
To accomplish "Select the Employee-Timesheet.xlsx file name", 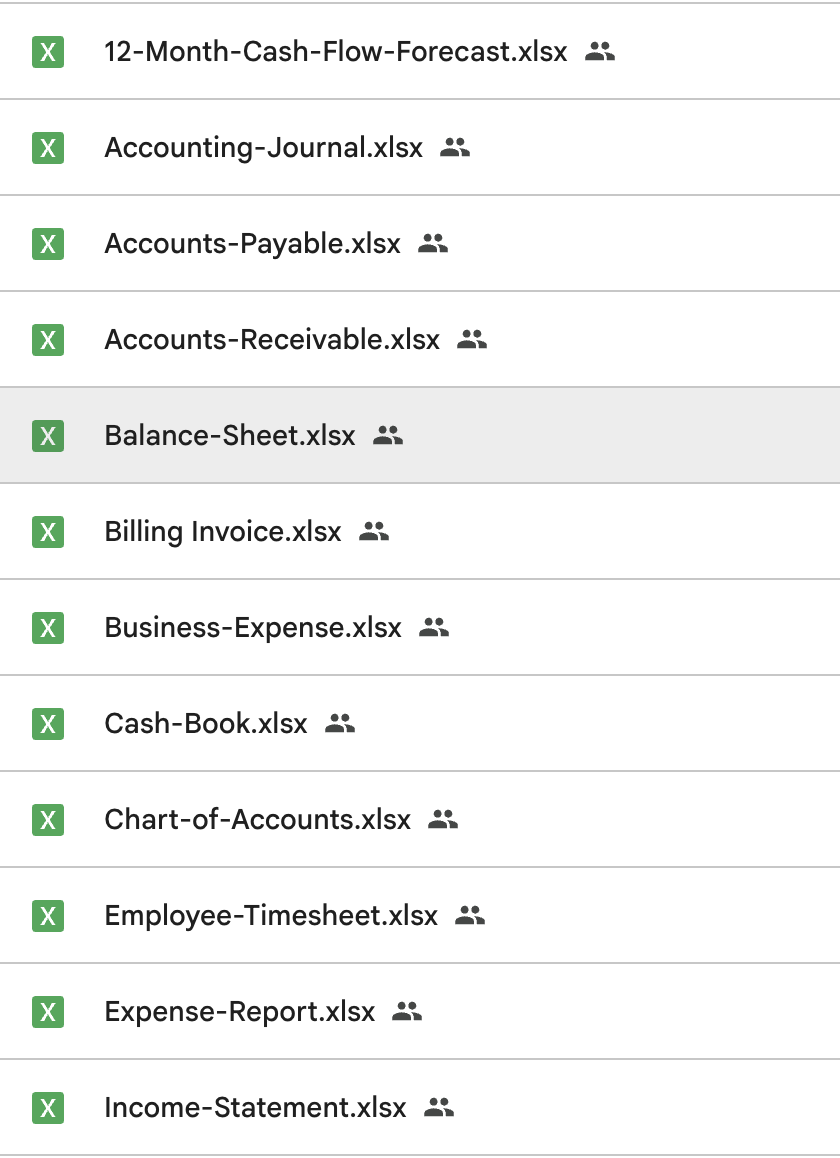I will [270, 916].
